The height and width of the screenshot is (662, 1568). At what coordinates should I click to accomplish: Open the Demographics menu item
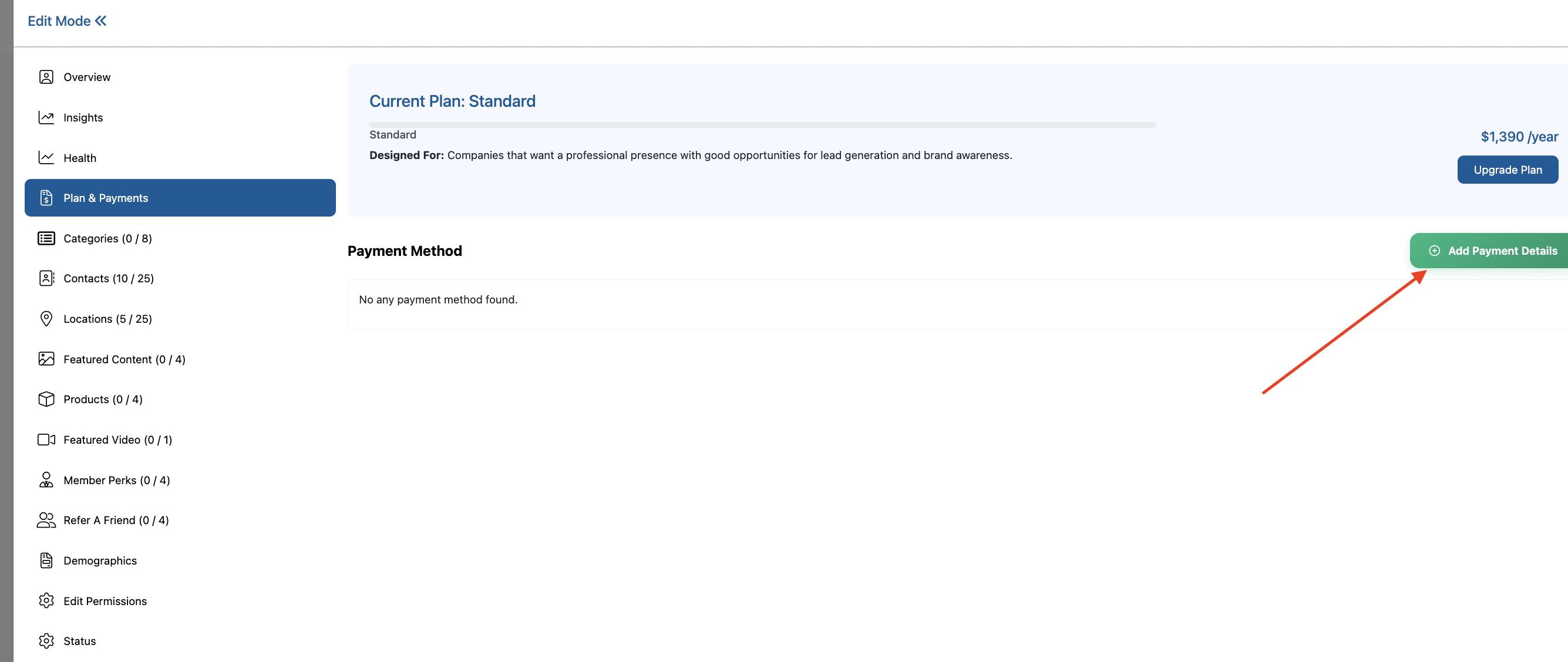[100, 560]
